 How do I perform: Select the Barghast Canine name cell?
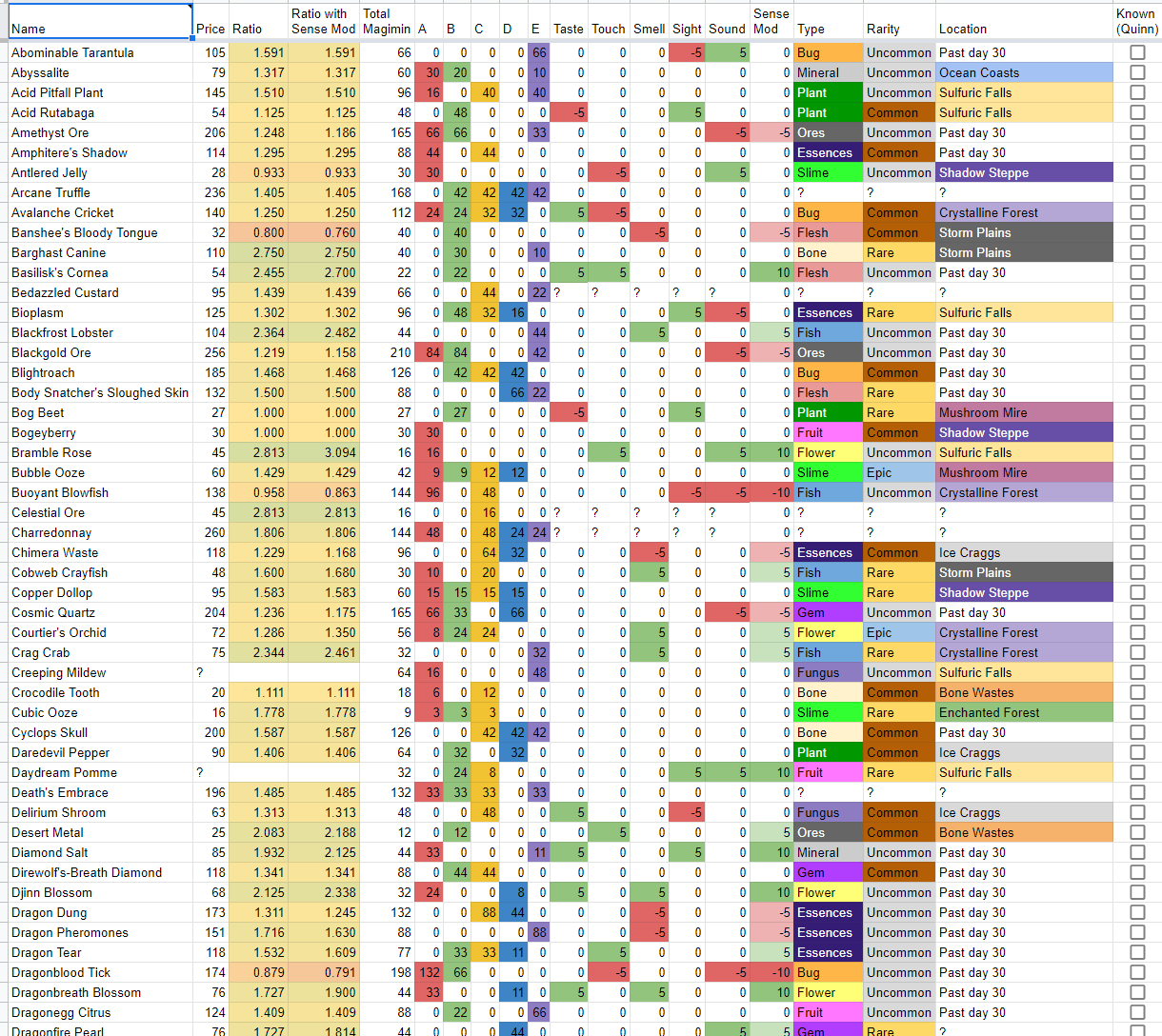coord(100,252)
